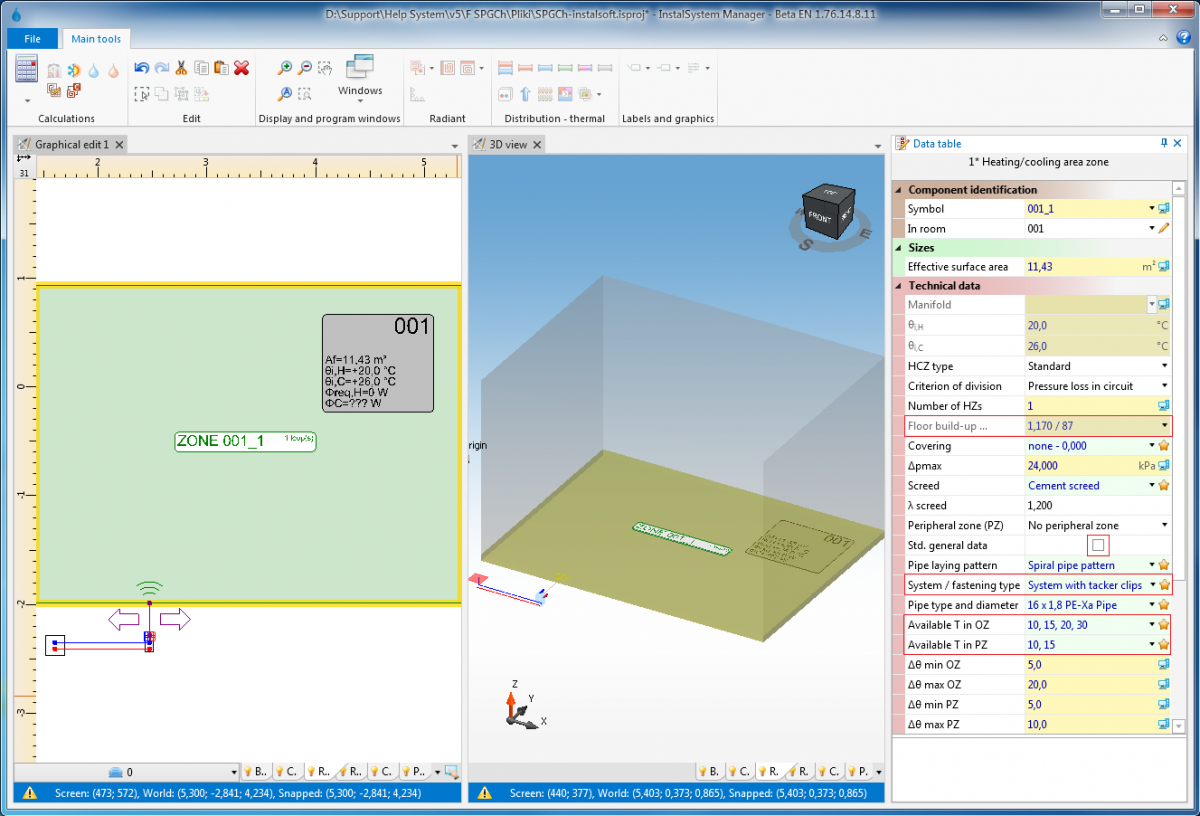Expand the HCZ type dropdown
Screen dimensions: 1200x816
coord(1164,366)
